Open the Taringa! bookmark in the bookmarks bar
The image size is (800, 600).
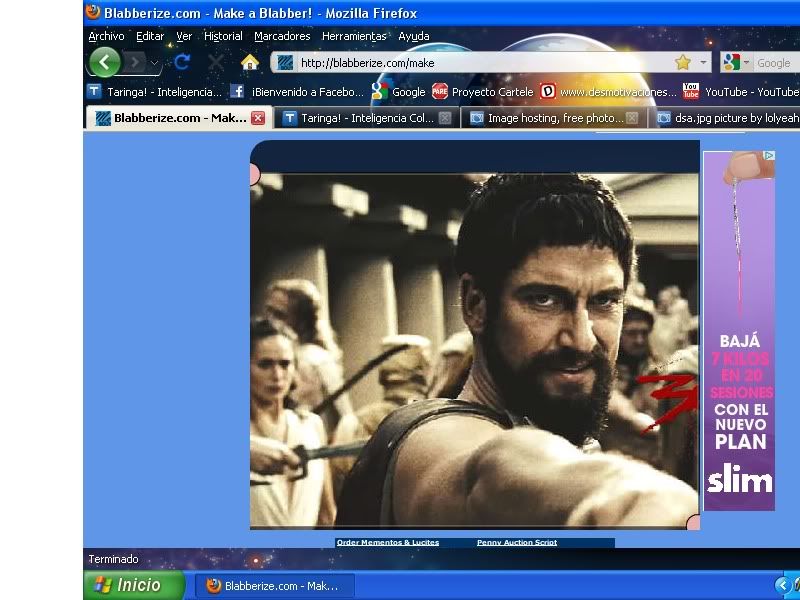pyautogui.click(x=155, y=92)
